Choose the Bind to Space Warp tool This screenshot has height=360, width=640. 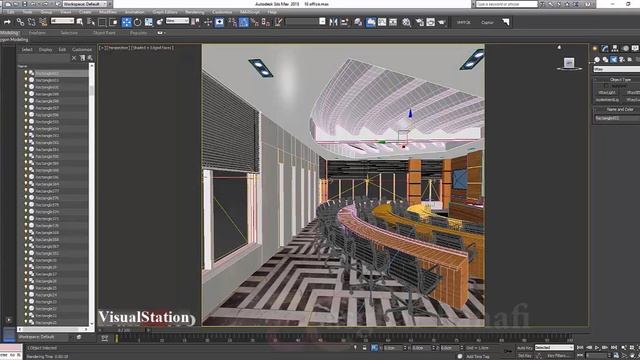[43, 22]
